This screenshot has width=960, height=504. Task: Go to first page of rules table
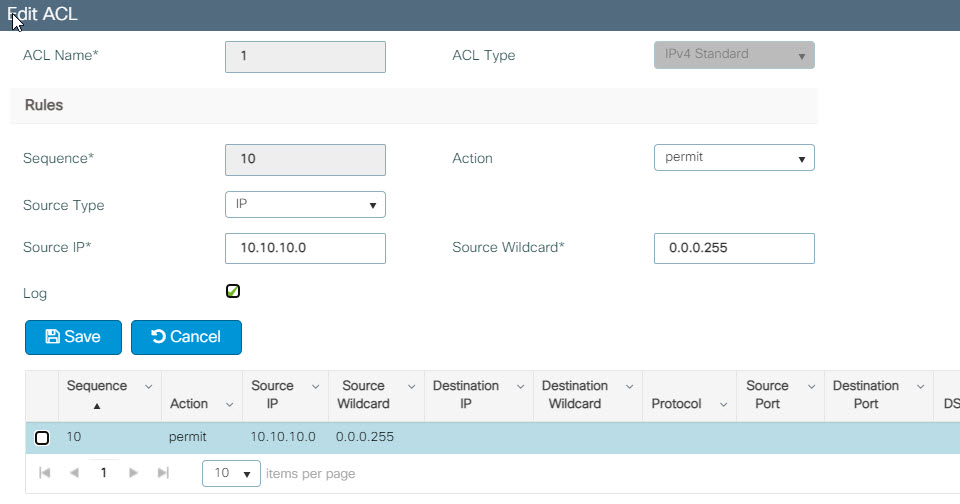45,473
